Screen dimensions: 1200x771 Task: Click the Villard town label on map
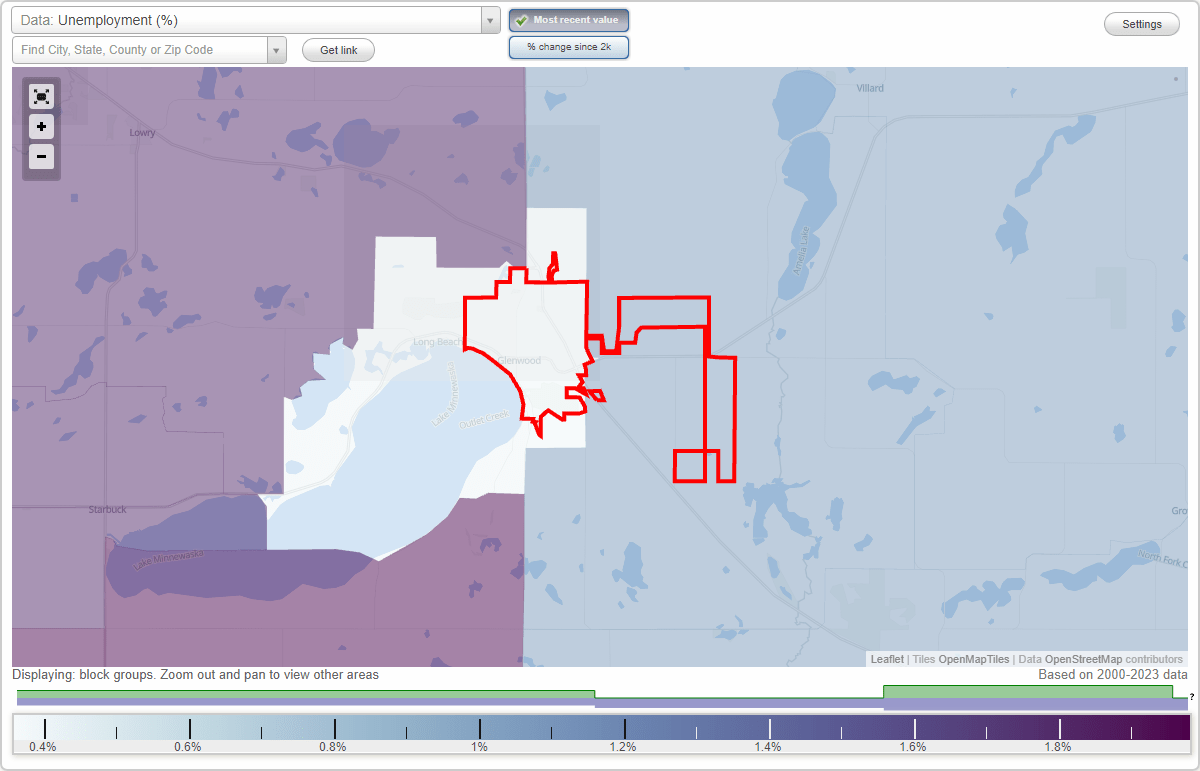(870, 88)
